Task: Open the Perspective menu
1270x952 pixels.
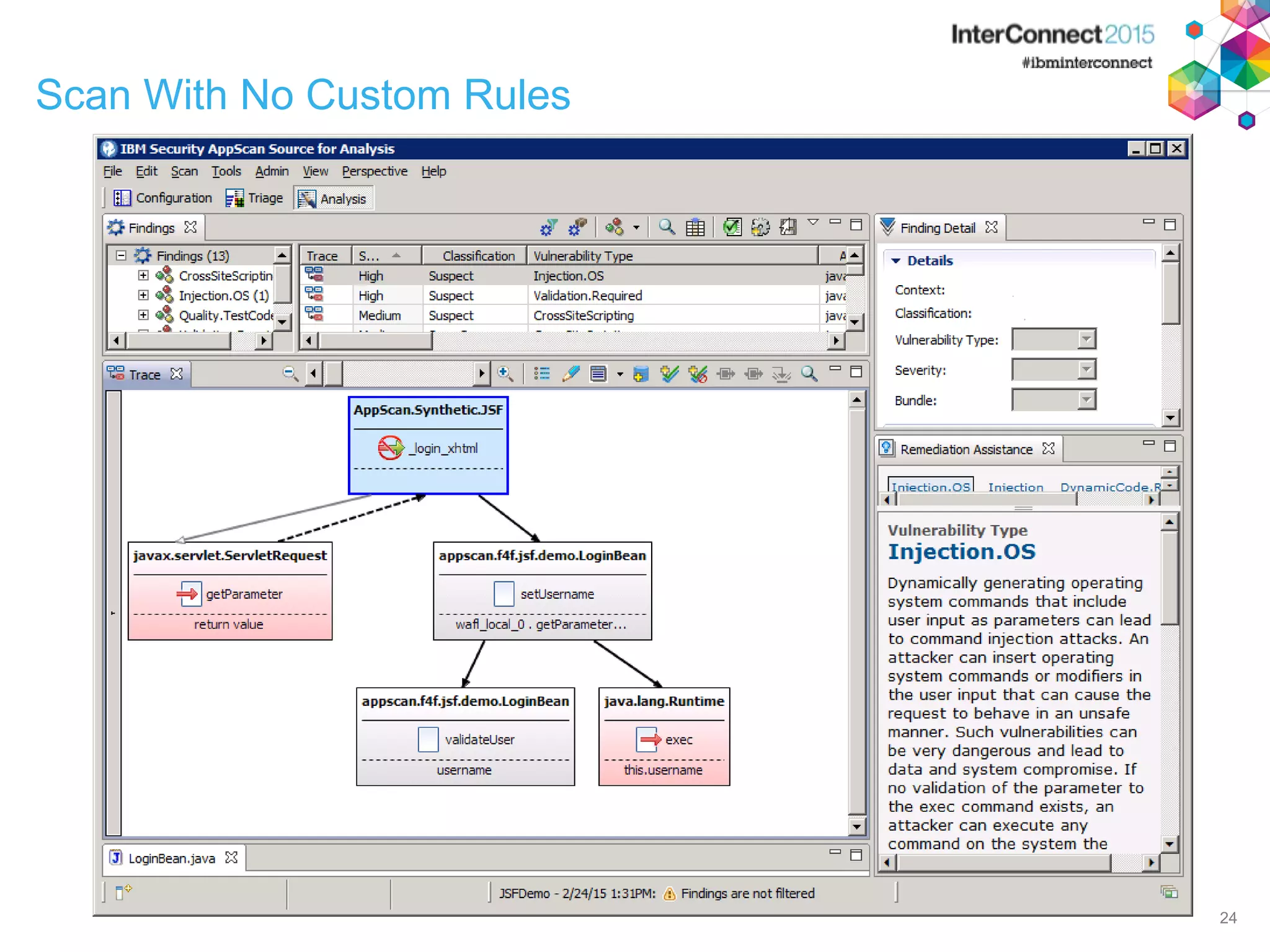Action: (x=375, y=171)
